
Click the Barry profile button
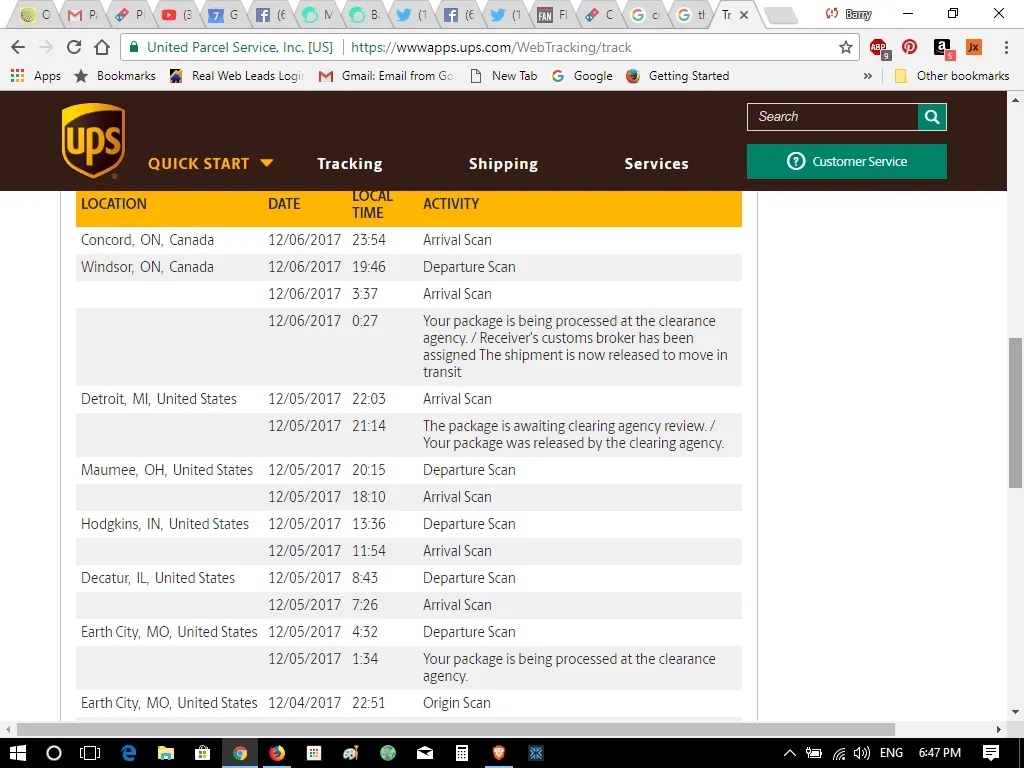pos(849,14)
